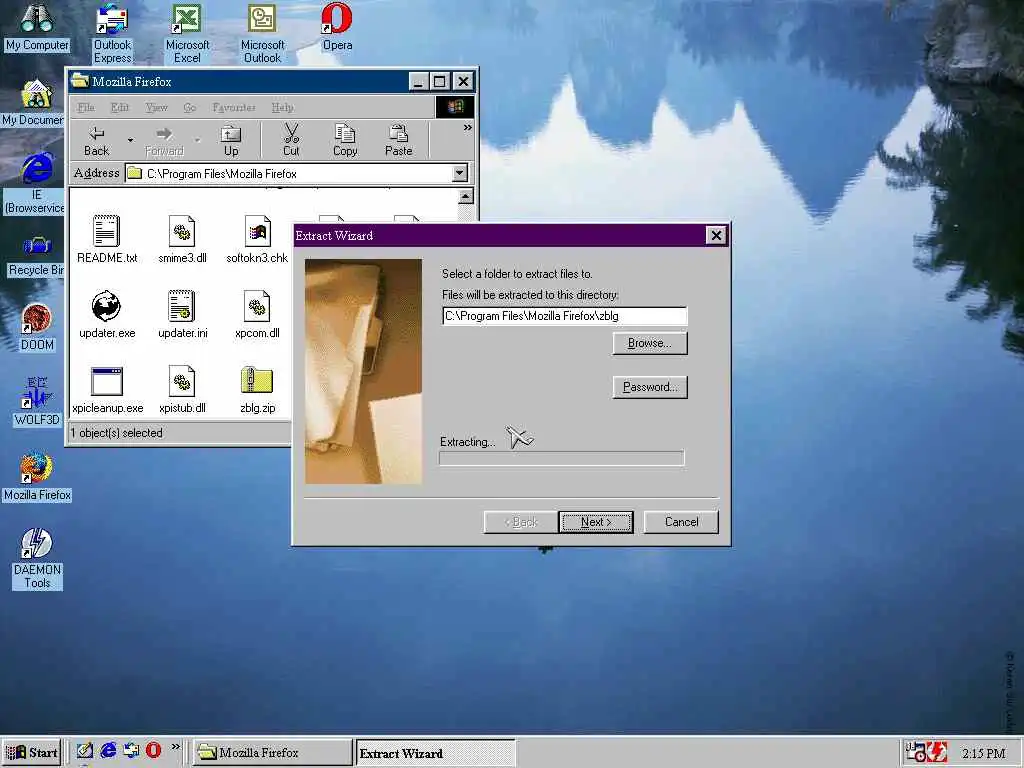Screen dimensions: 1024x768
Task: Click scroll up arrow in file list
Action: 466,196
